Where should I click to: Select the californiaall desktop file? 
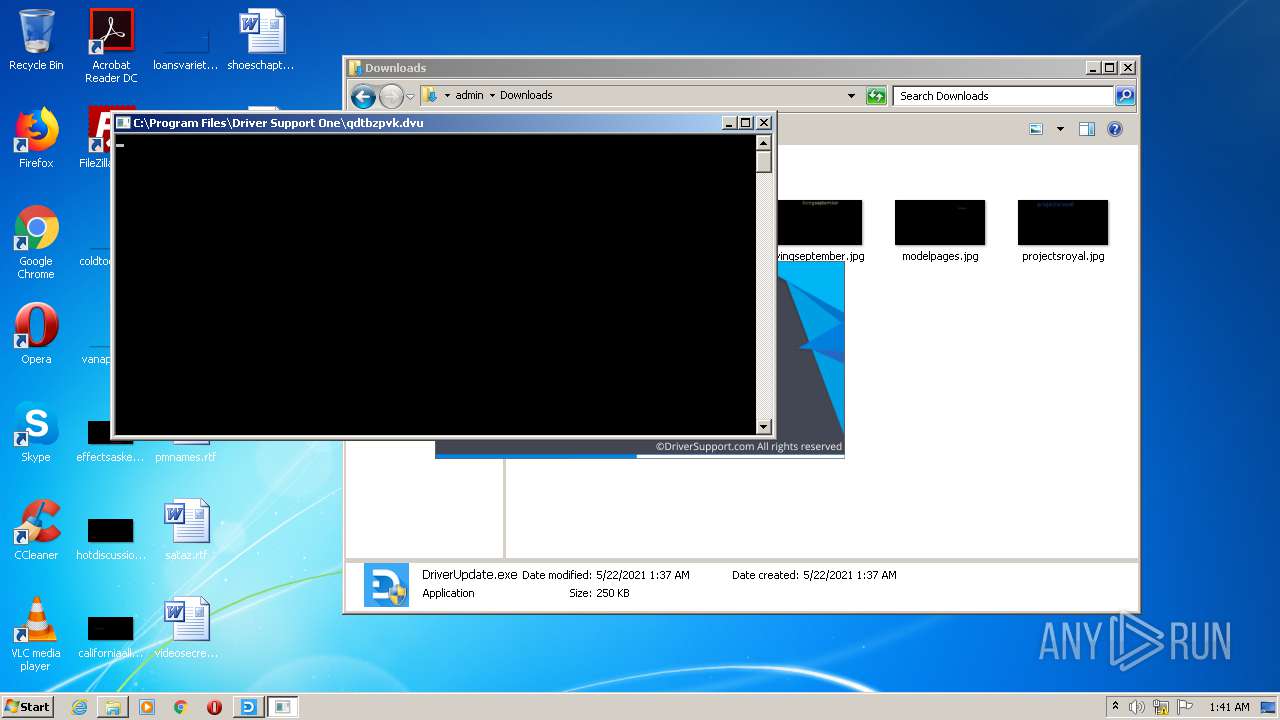point(111,635)
